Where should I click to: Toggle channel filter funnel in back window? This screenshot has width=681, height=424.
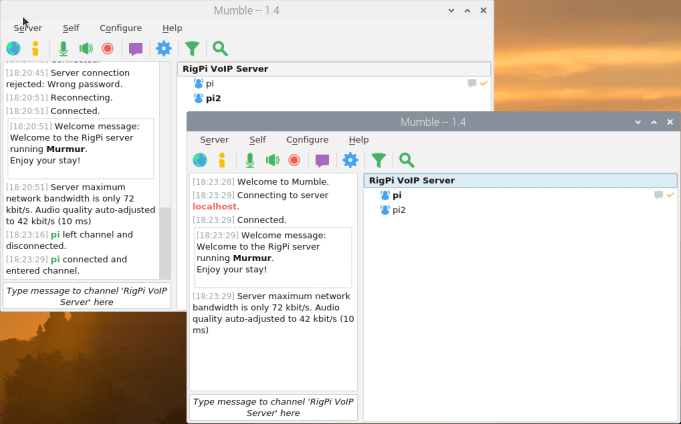coord(192,49)
